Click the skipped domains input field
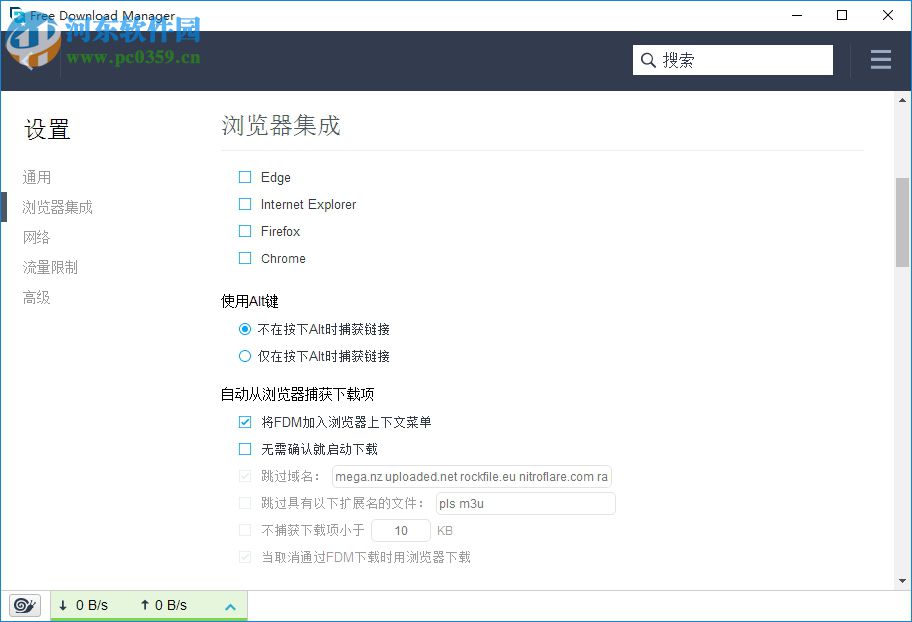This screenshot has height=622, width=912. point(472,476)
